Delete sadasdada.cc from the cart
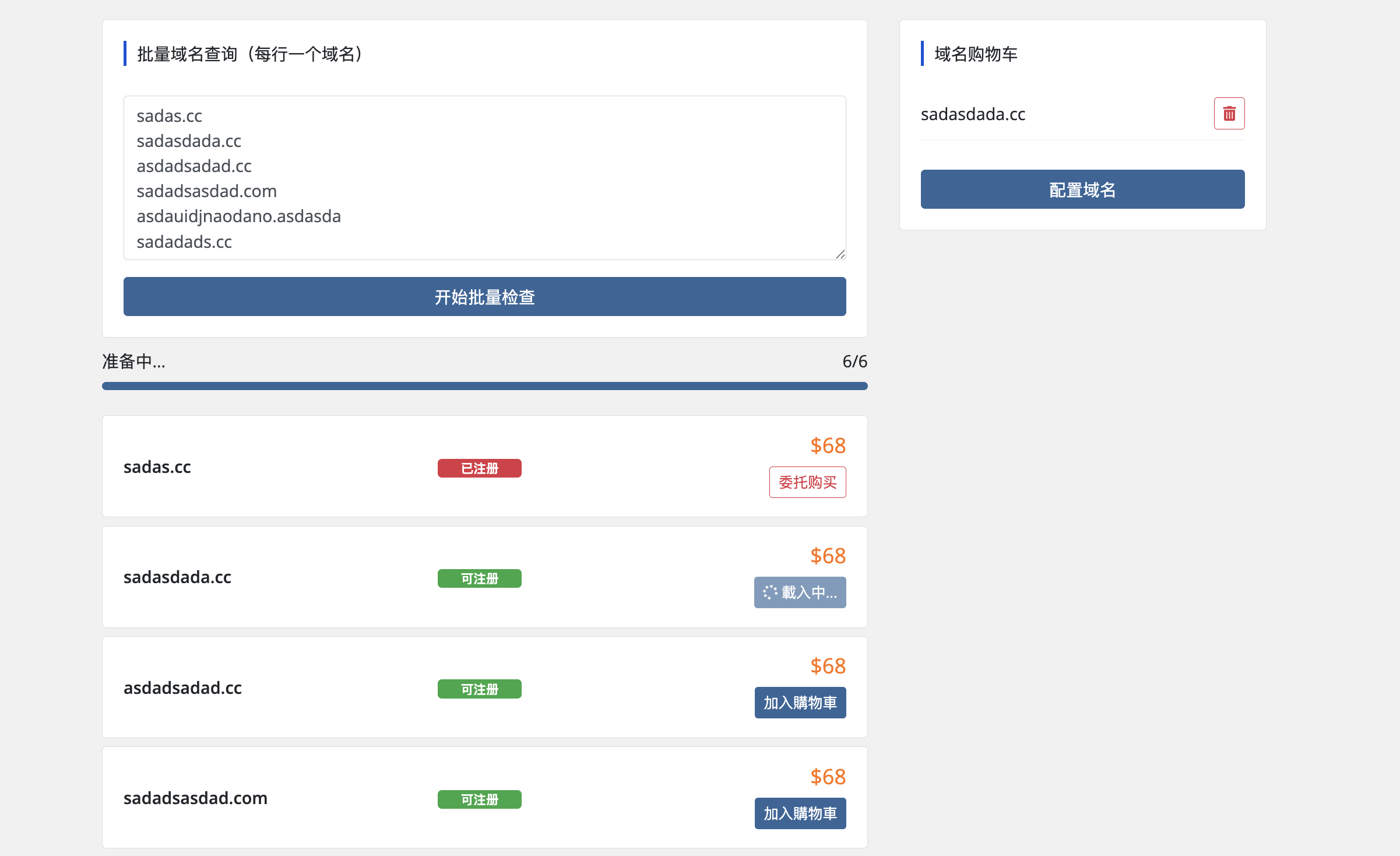The height and width of the screenshot is (856, 1400). tap(1229, 113)
